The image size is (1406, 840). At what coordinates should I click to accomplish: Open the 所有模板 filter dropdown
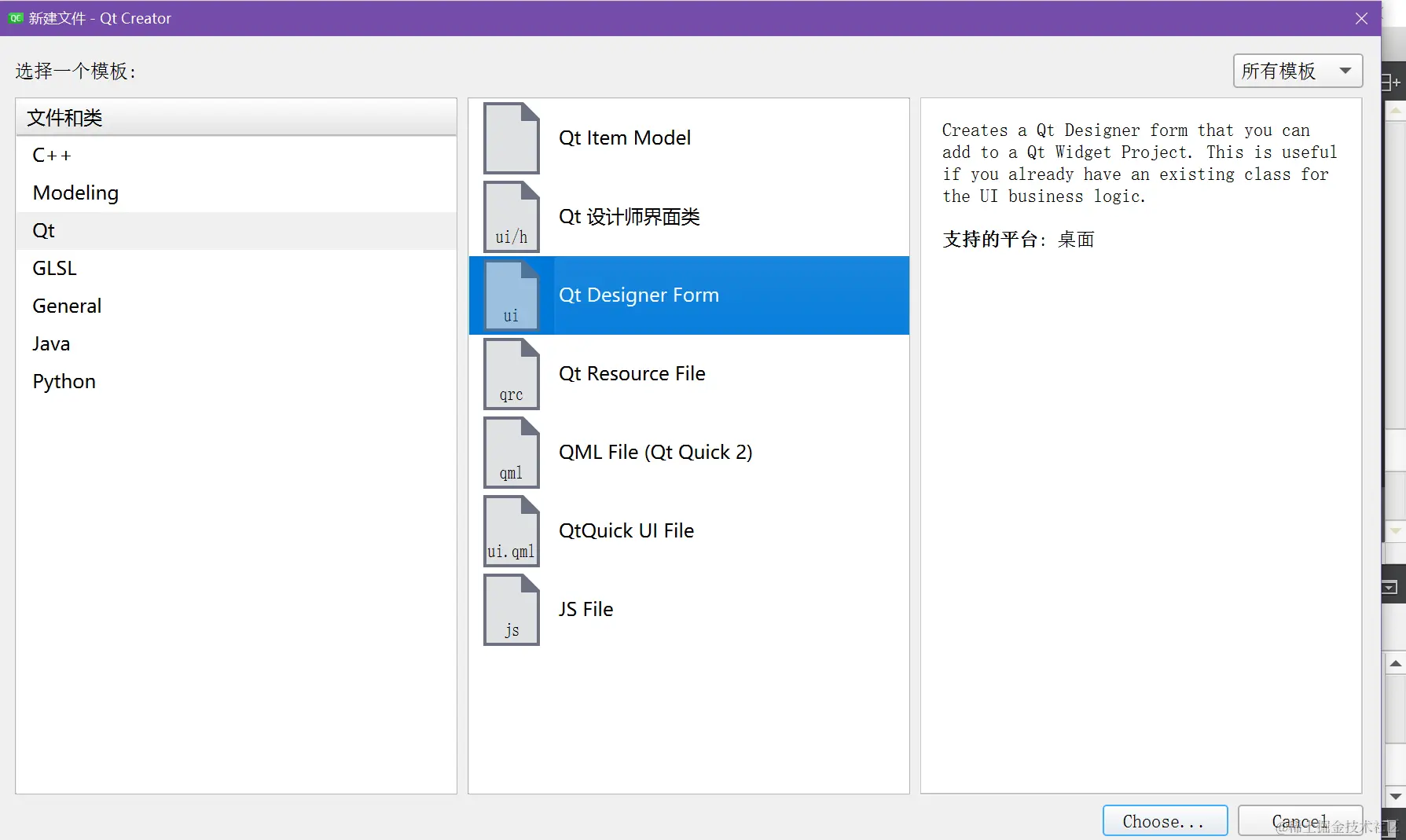click(x=1298, y=72)
